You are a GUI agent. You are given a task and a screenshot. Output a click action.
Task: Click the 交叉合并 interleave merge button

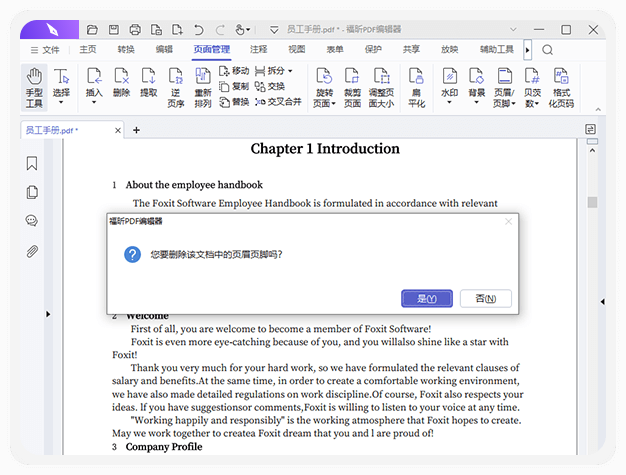[x=278, y=102]
